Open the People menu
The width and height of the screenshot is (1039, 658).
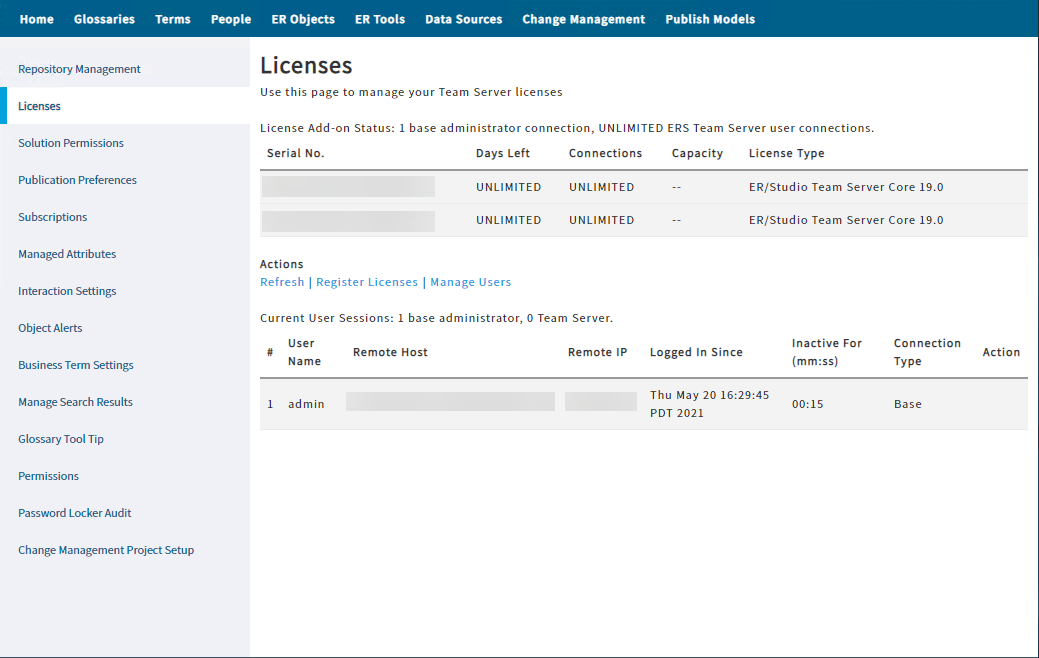pos(231,19)
